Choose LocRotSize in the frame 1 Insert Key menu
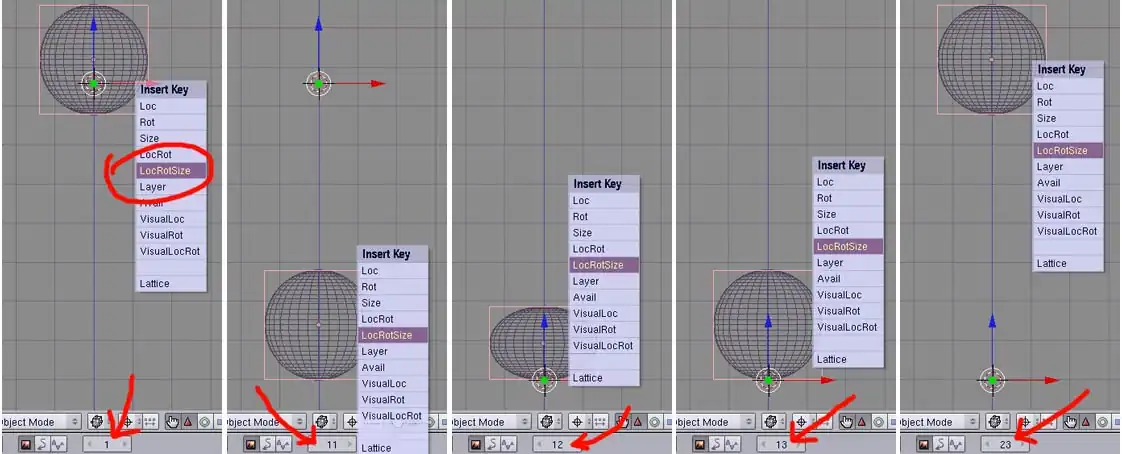The width and height of the screenshot is (1122, 454). (x=165, y=171)
